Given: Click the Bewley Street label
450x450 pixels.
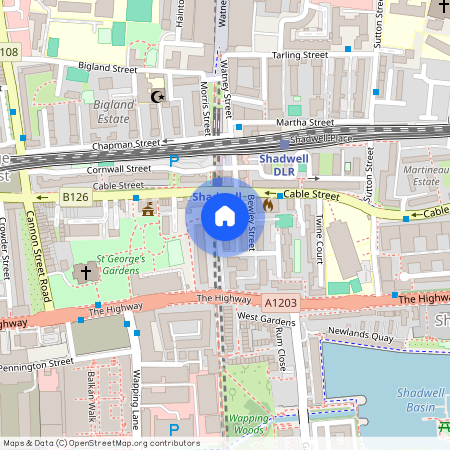Looking at the screenshot, I should coord(252,223).
